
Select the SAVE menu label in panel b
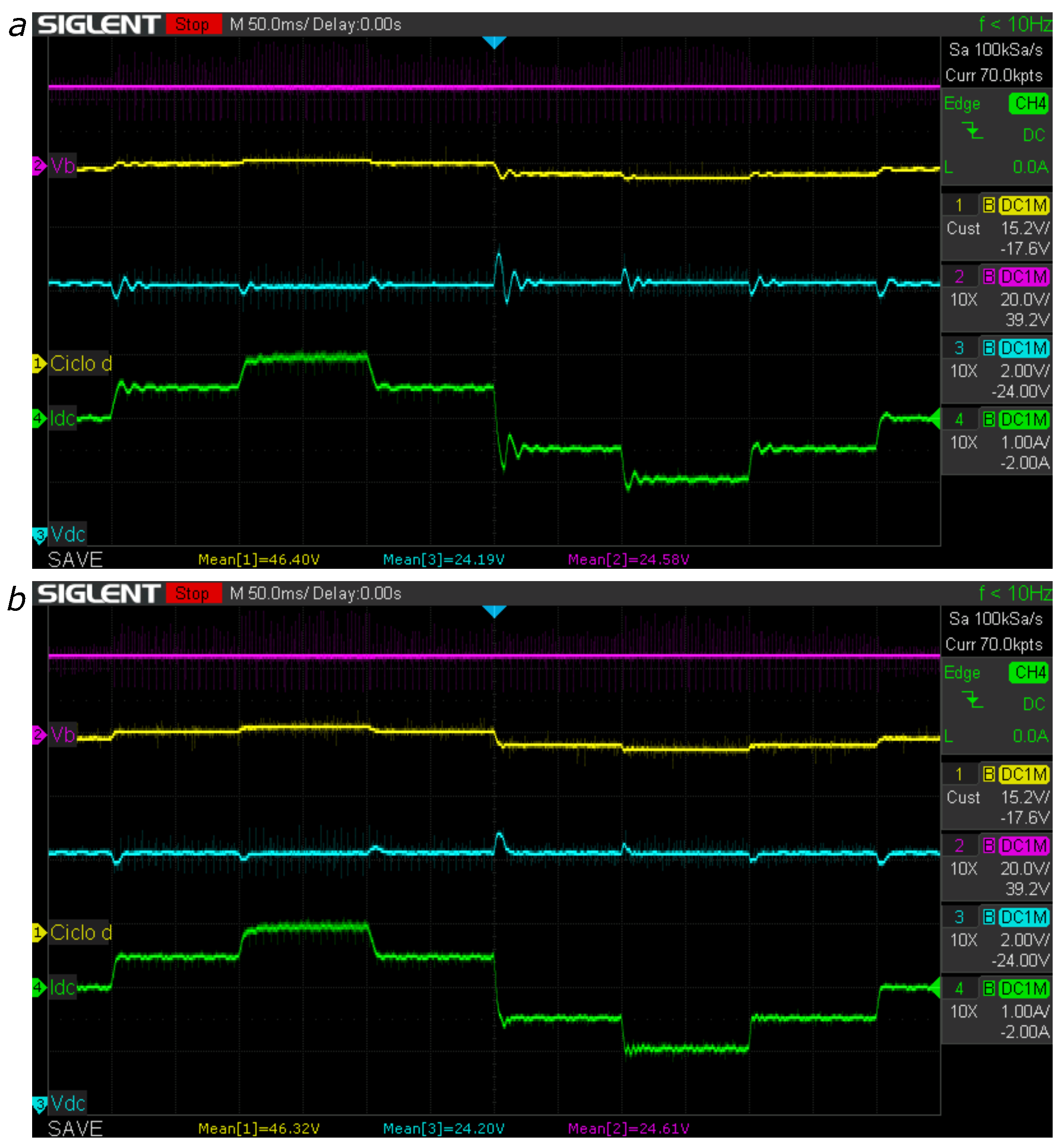[75, 1129]
